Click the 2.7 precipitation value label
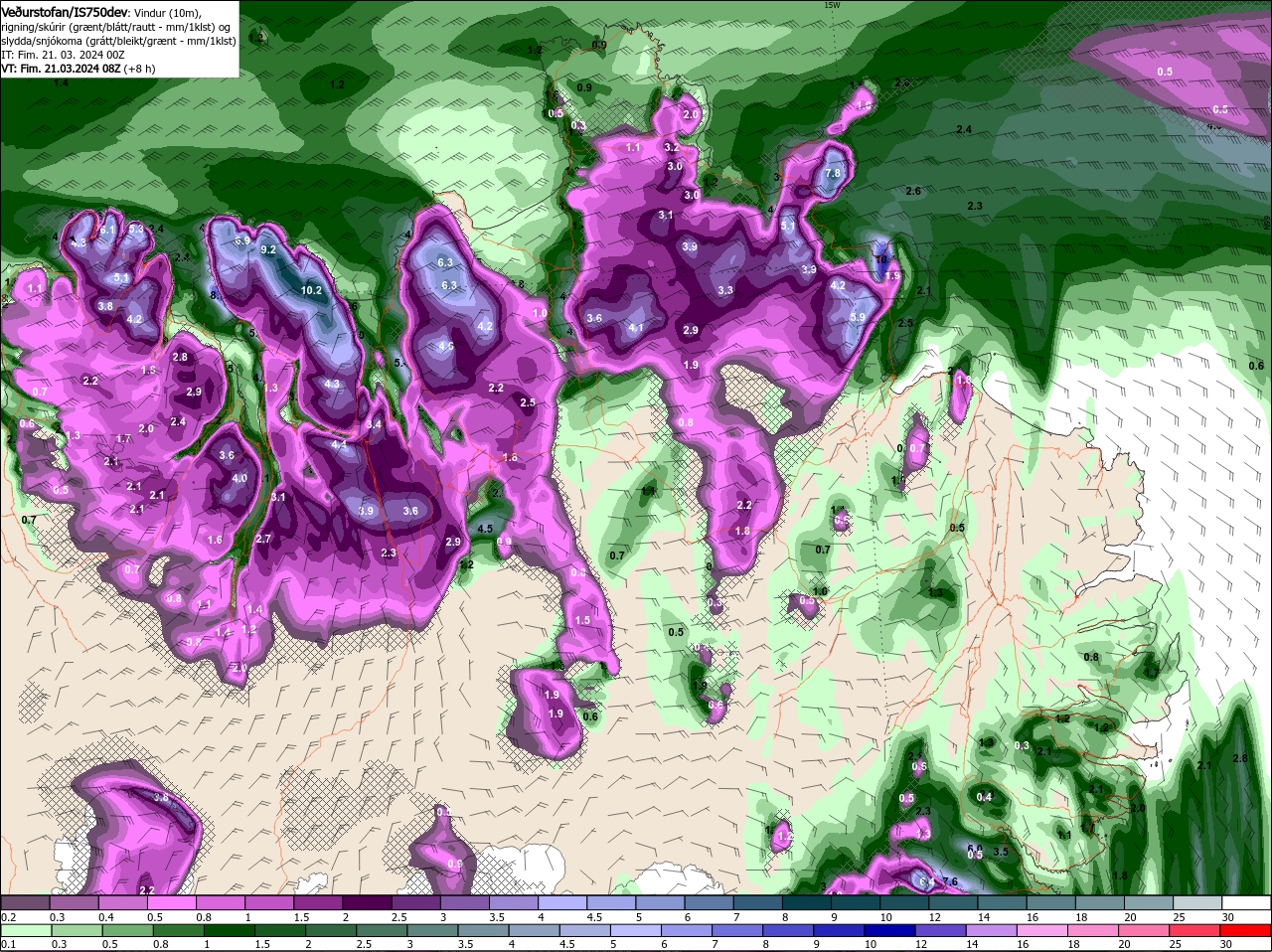The height and width of the screenshot is (952, 1272). (263, 539)
